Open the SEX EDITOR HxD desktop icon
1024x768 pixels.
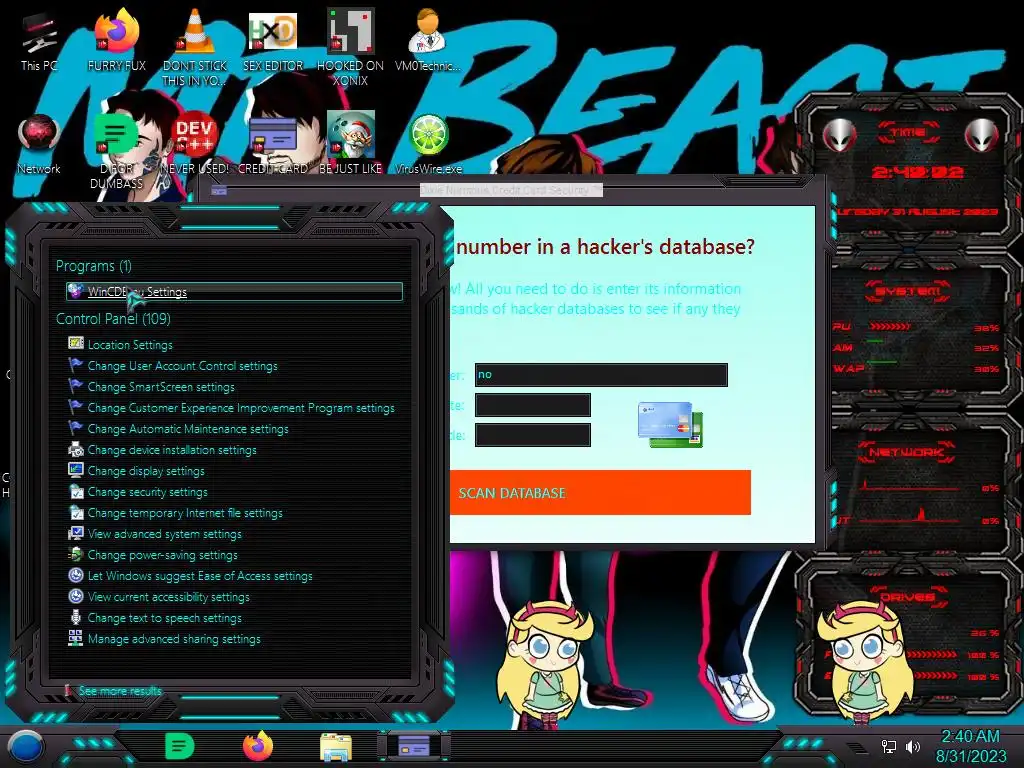(x=273, y=40)
